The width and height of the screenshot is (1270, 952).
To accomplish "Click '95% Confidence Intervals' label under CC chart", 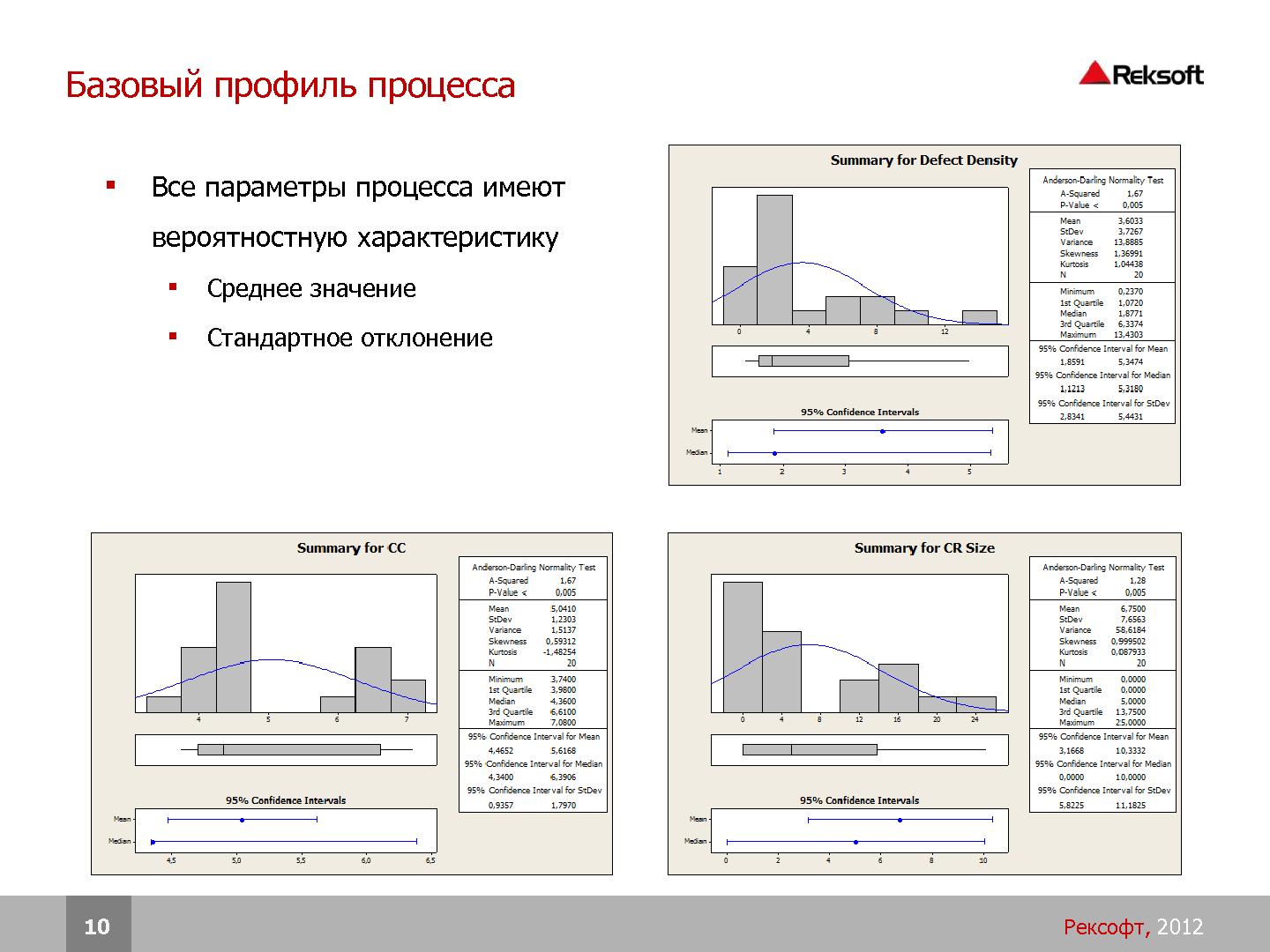I will pos(286,800).
